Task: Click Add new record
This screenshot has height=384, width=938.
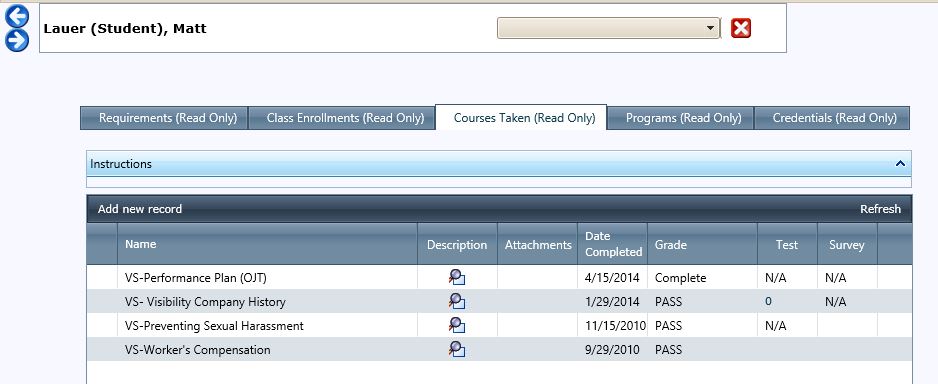Action: pyautogui.click(x=140, y=209)
